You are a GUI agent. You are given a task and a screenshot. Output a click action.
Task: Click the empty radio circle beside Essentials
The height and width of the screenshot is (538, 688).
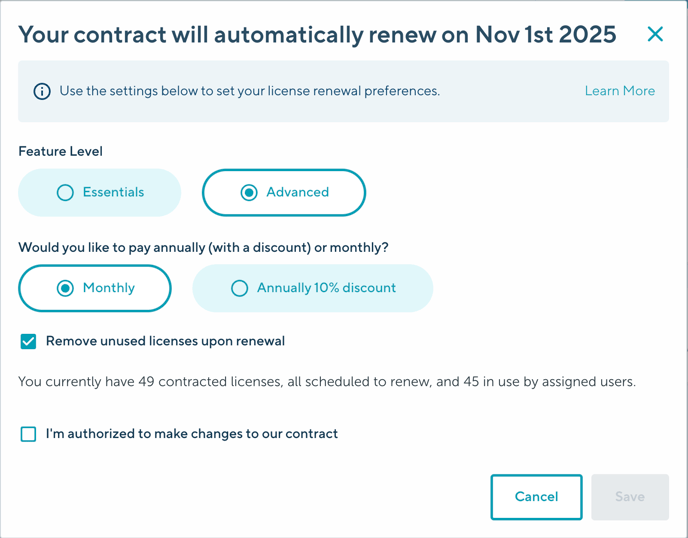click(x=65, y=192)
